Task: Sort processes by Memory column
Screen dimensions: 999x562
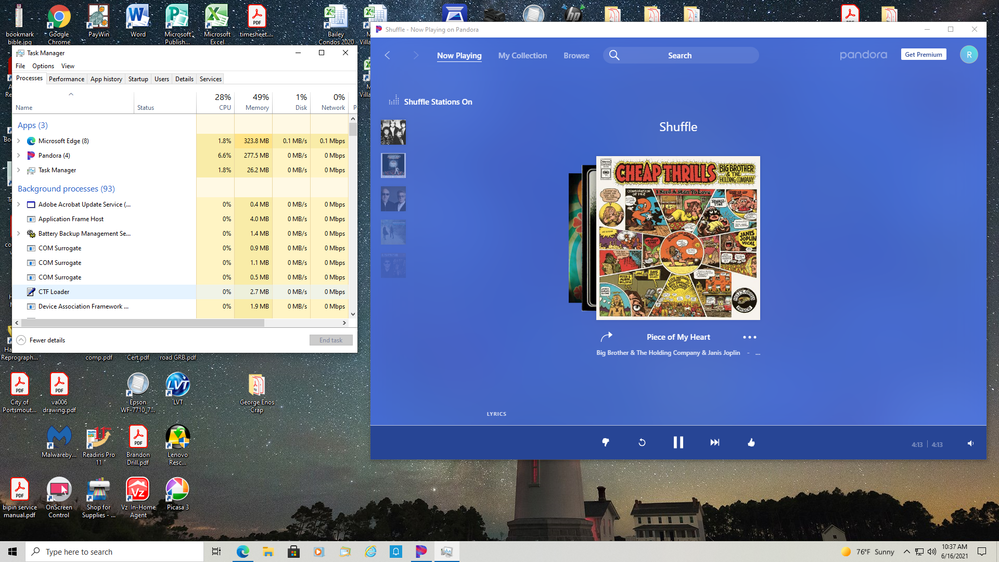Action: coord(253,101)
